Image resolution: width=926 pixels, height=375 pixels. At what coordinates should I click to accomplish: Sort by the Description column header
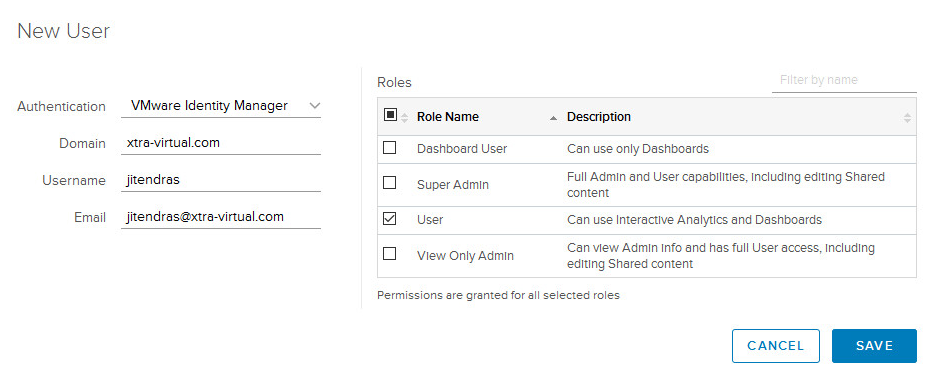pyautogui.click(x=599, y=117)
